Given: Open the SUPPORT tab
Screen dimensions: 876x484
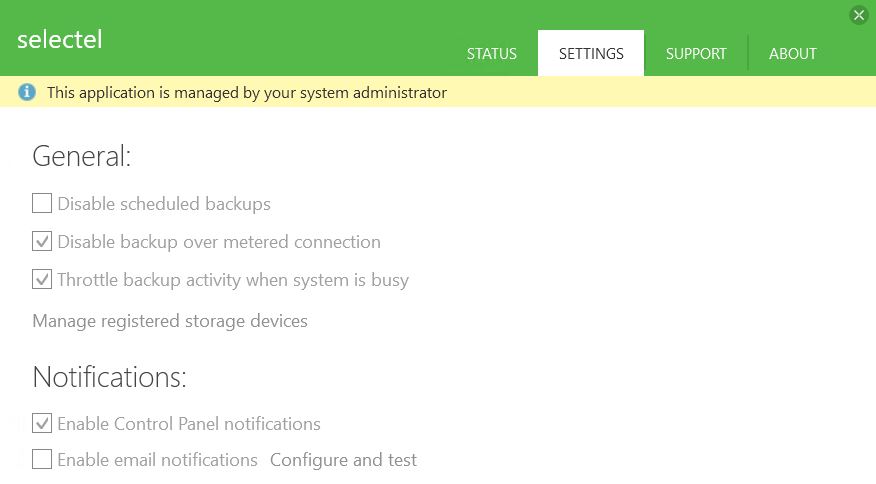Looking at the screenshot, I should pyautogui.click(x=696, y=54).
